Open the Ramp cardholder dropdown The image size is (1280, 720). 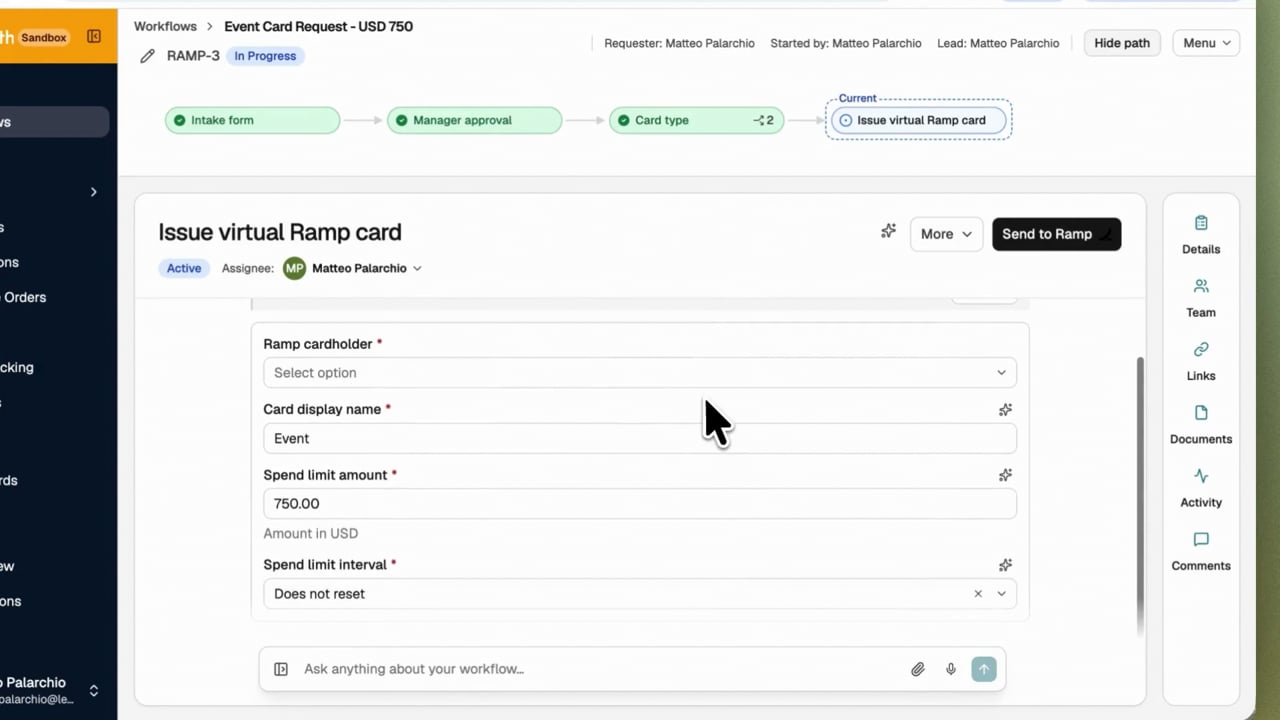[640, 373]
